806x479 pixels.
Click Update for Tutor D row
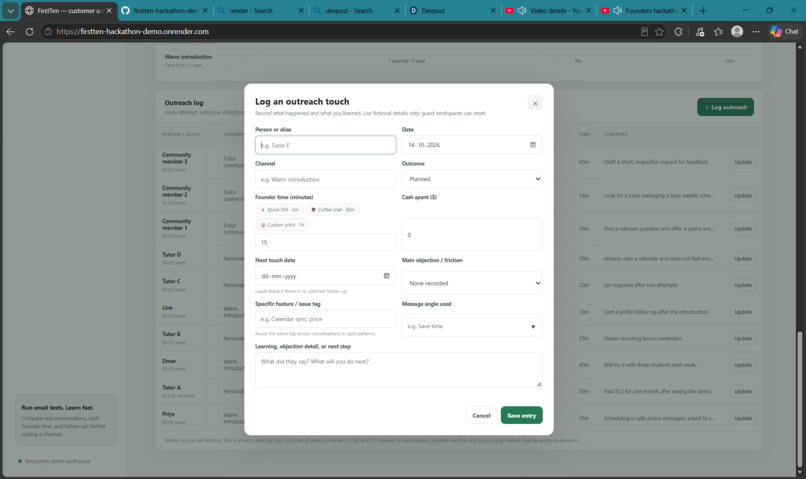tap(743, 259)
